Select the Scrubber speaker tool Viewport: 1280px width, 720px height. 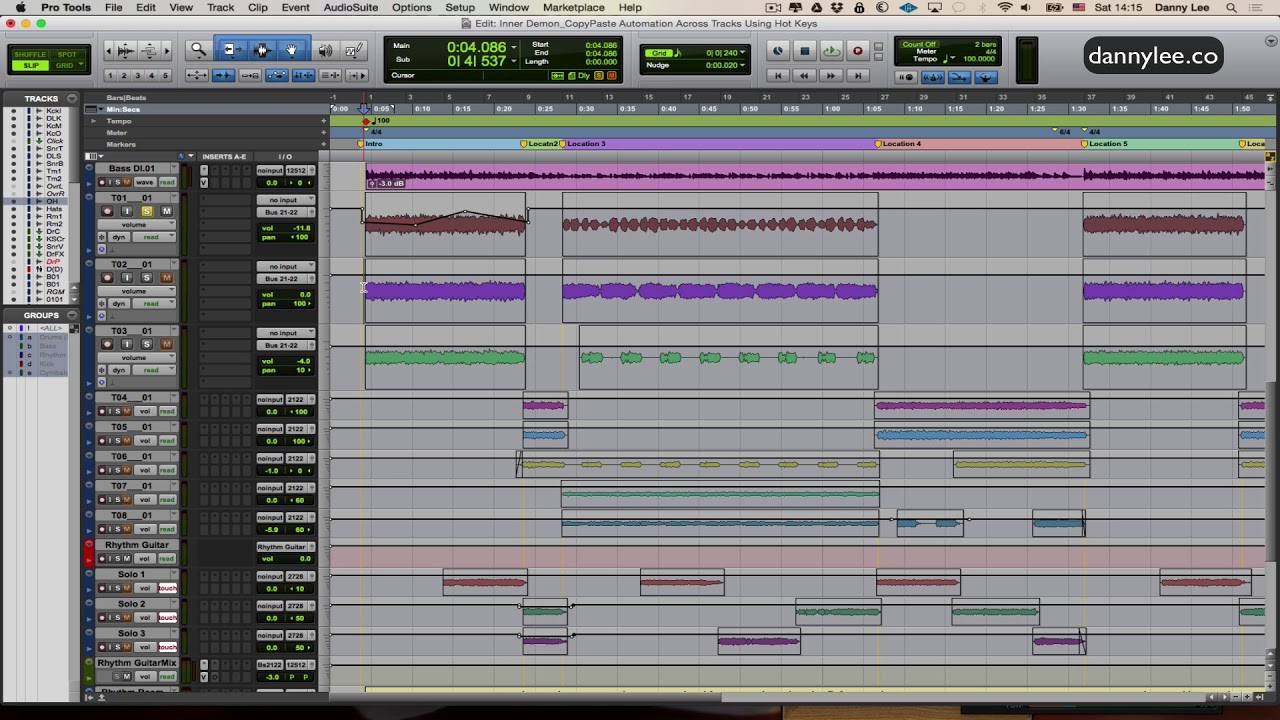(325, 50)
